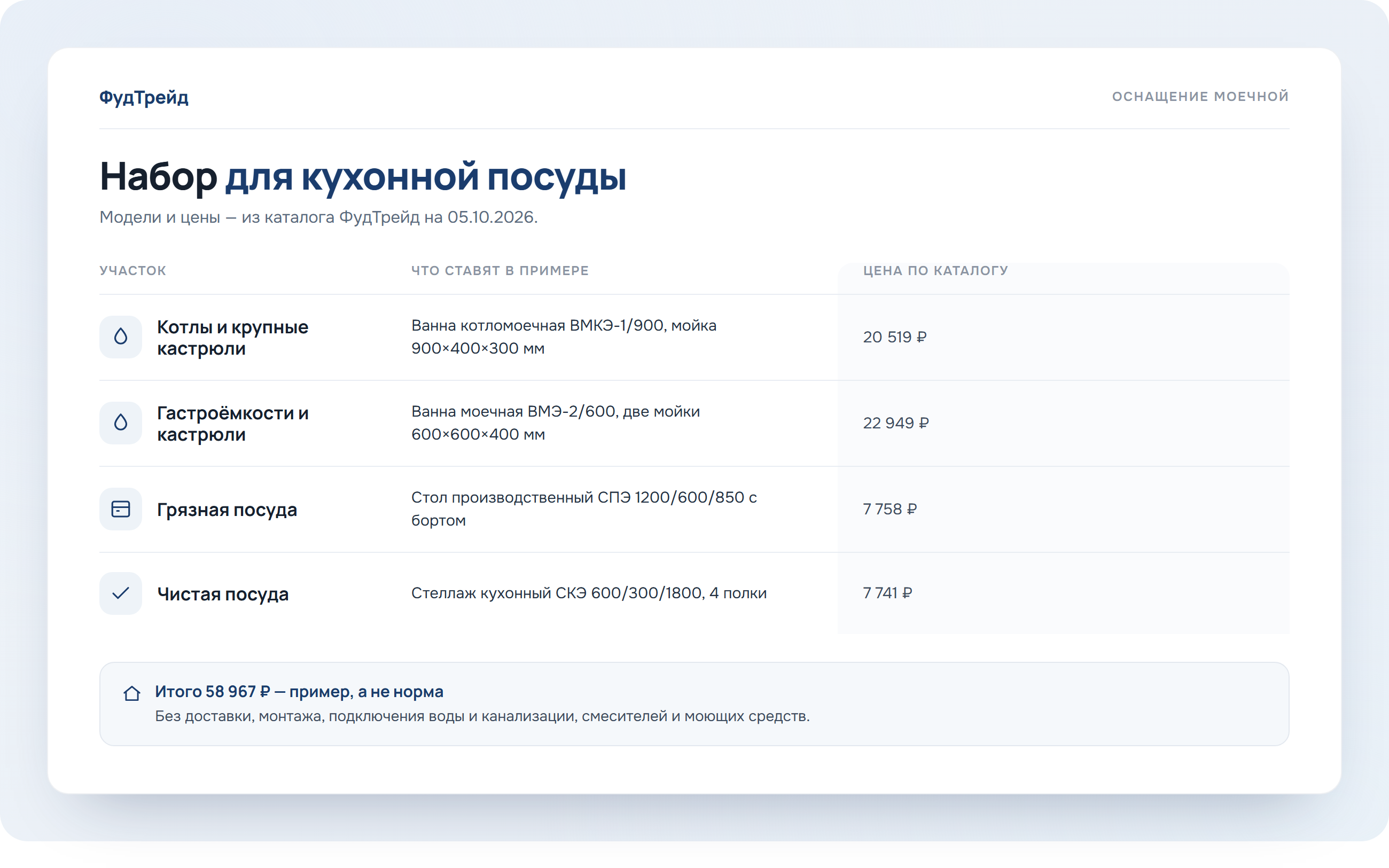The height and width of the screenshot is (868, 1389).
Task: Click the ЦЕНА ПО КАТАЛОГУ column header
Action: (935, 270)
